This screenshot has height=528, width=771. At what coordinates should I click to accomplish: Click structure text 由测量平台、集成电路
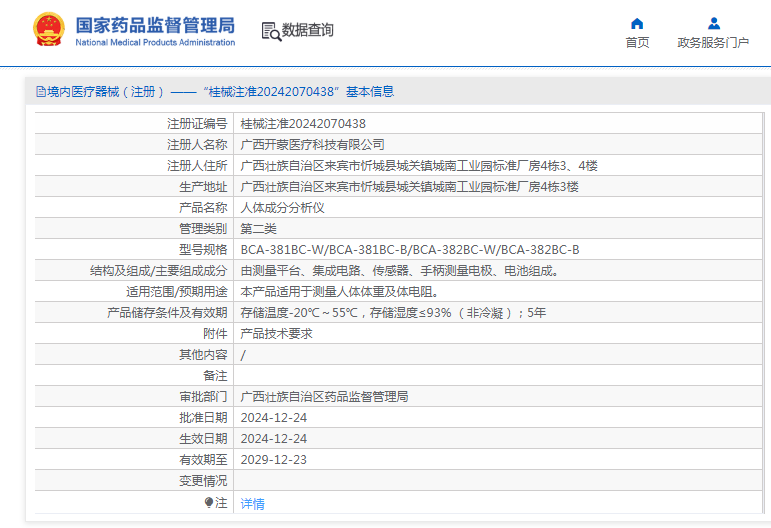[399, 271]
